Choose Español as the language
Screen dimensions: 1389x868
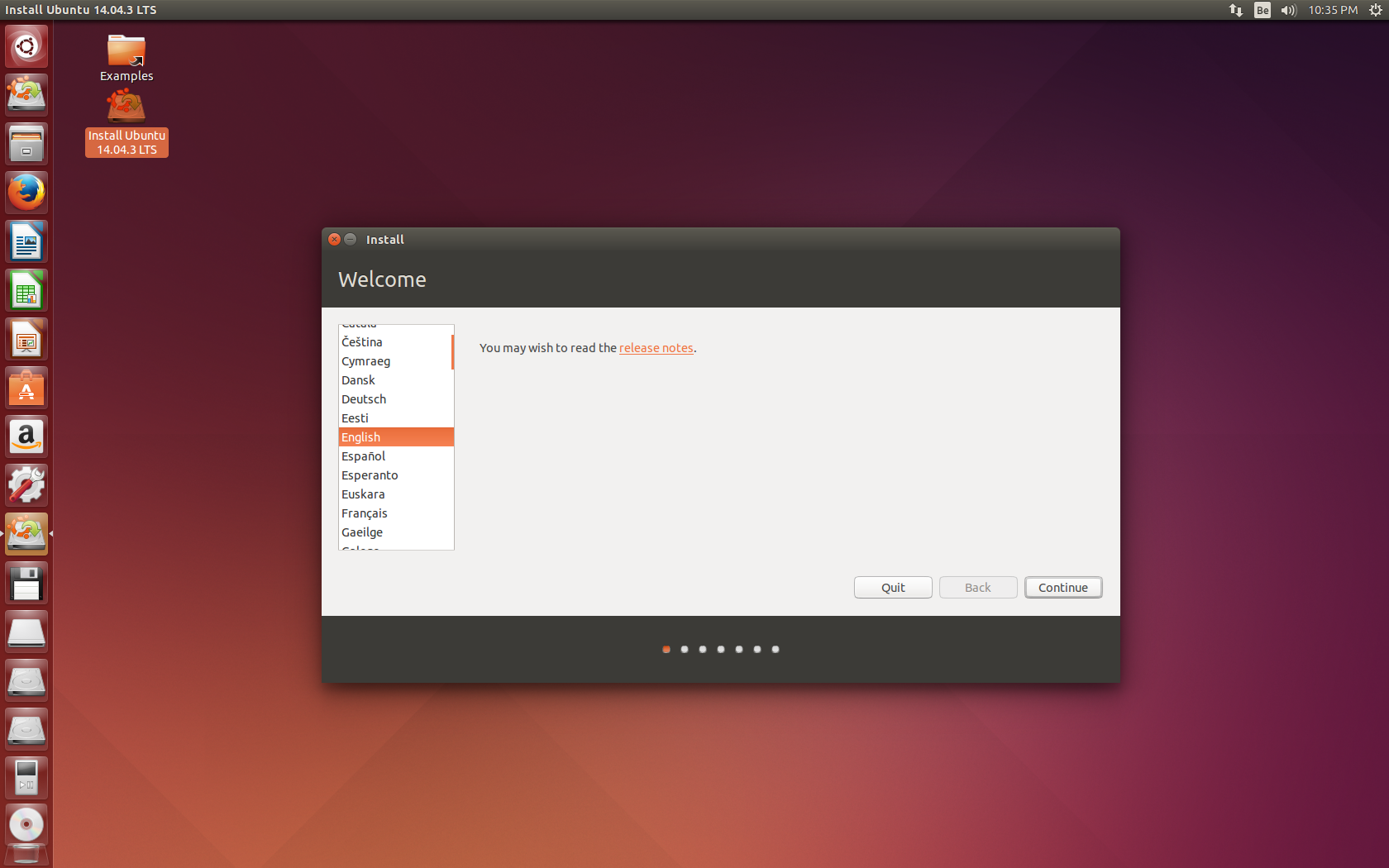click(x=395, y=456)
